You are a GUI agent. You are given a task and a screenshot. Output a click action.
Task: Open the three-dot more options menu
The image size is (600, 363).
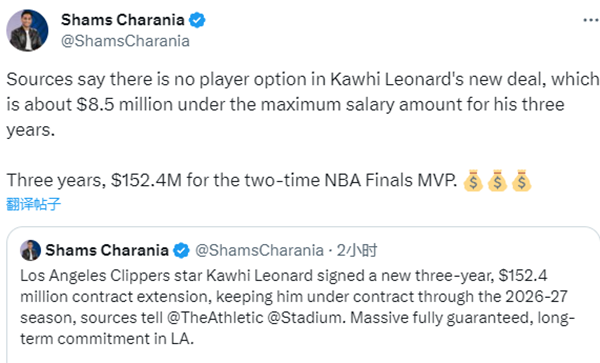(591, 20)
